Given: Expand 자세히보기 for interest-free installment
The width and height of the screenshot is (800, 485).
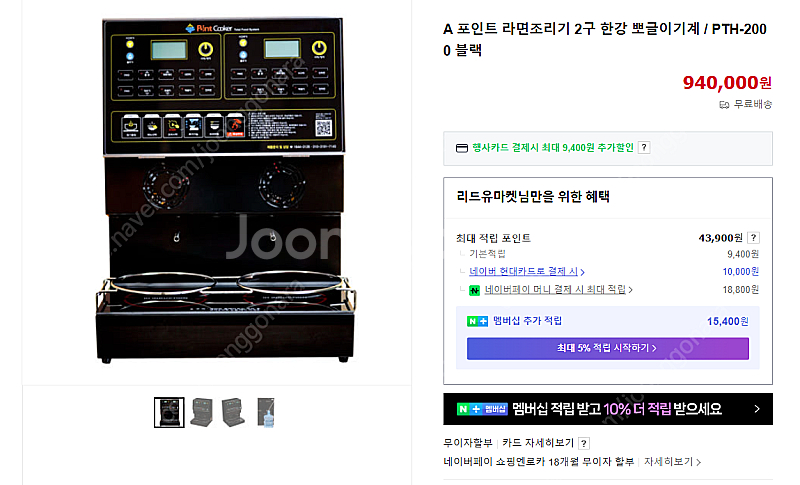Looking at the screenshot, I should [672, 462].
